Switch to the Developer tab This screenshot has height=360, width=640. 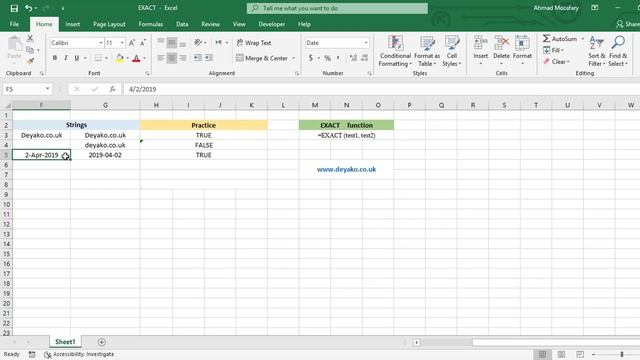point(271,24)
